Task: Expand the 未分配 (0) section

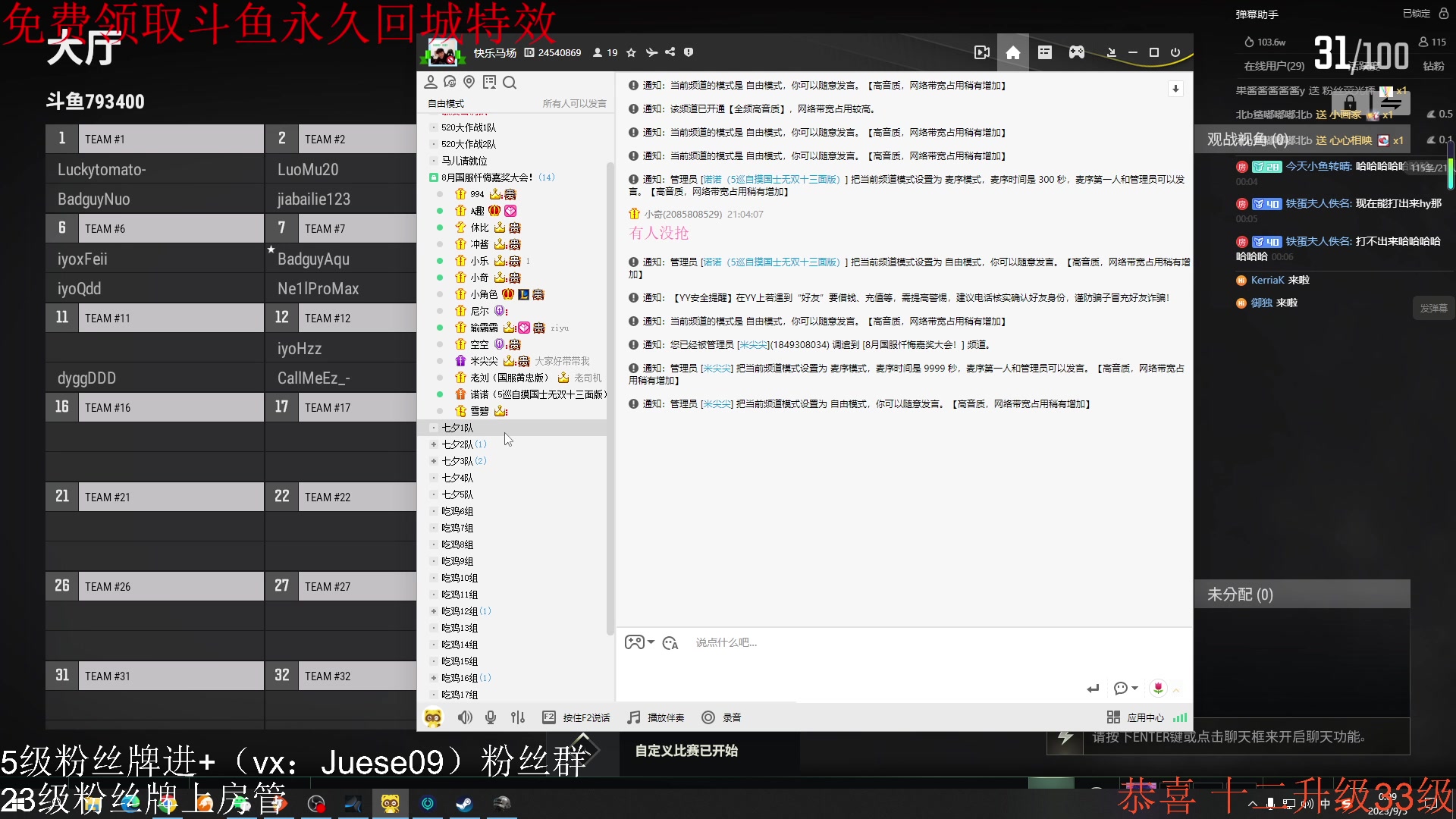Action: [x=1240, y=595]
